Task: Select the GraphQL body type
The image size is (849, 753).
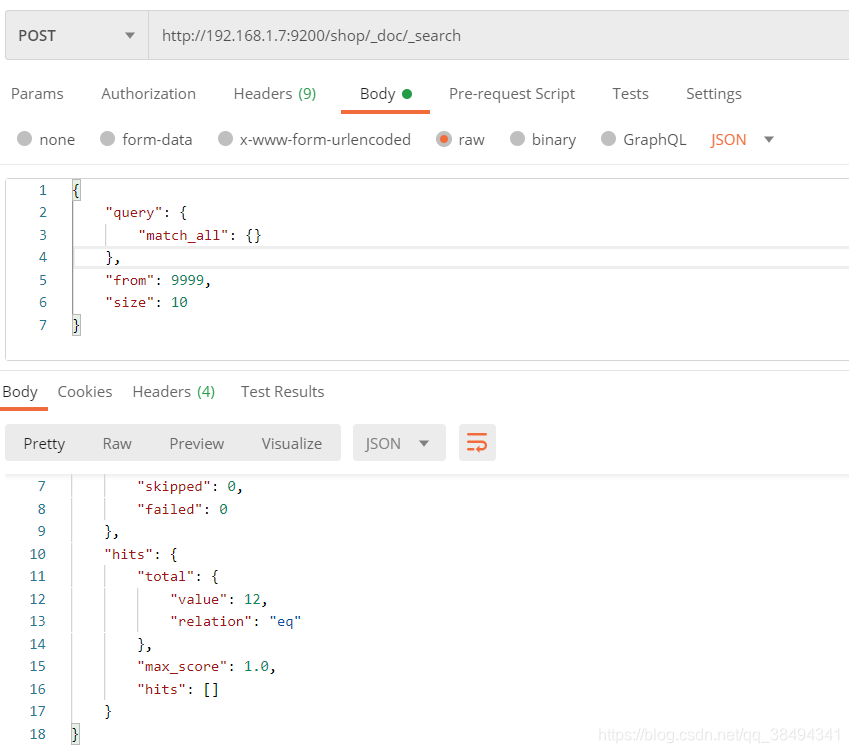Action: 609,140
